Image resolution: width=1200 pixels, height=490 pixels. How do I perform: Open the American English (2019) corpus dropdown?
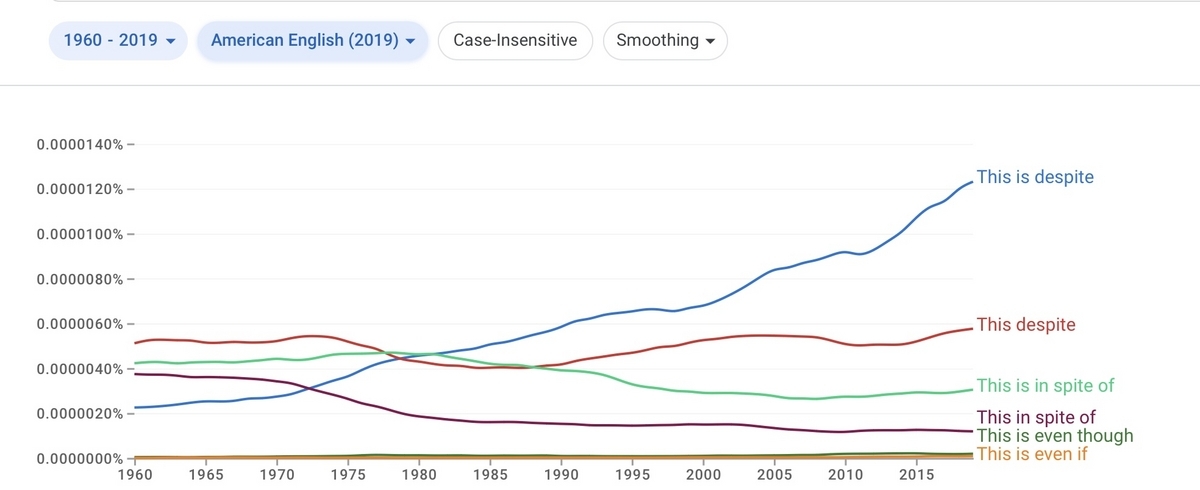tap(313, 41)
